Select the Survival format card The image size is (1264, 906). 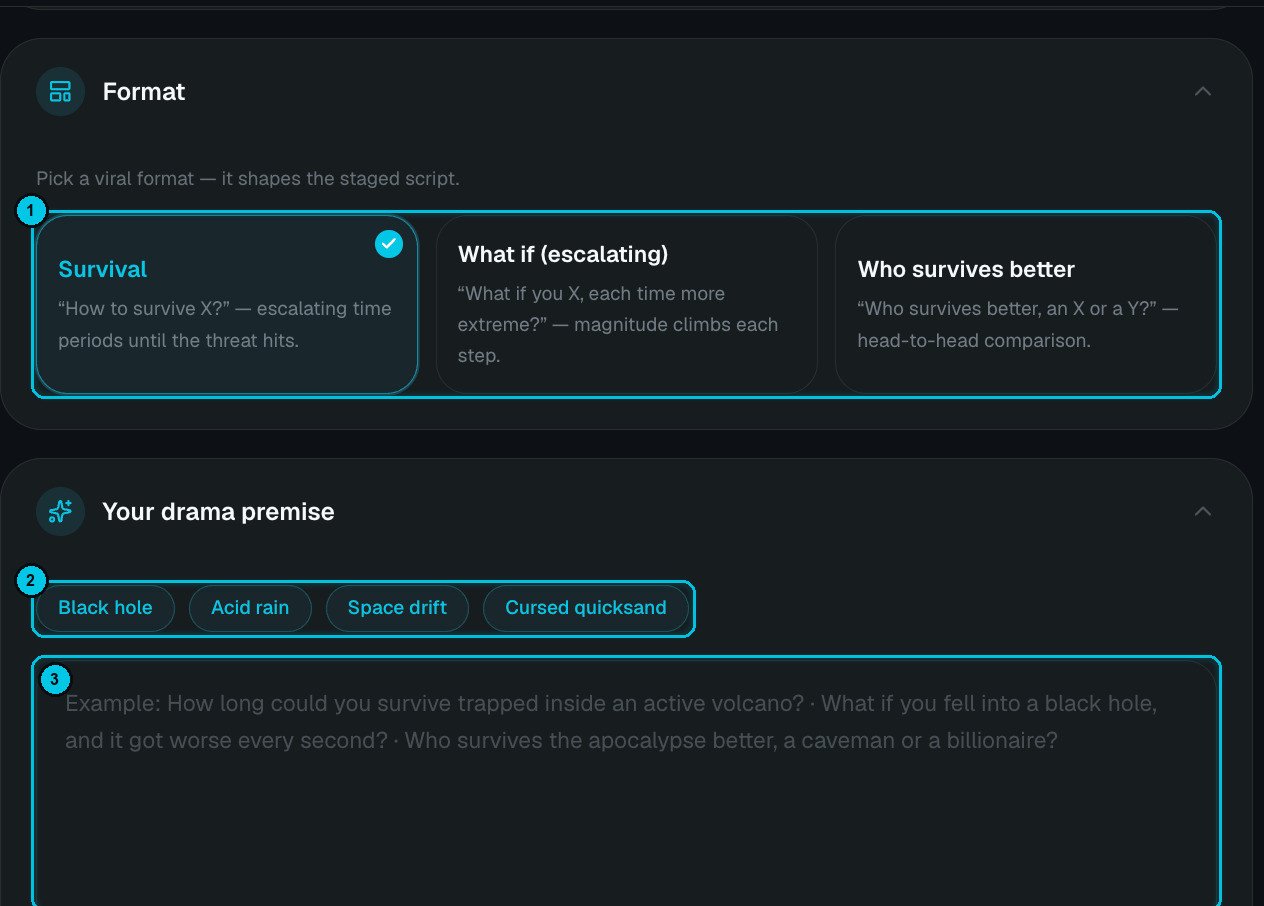tap(227, 304)
